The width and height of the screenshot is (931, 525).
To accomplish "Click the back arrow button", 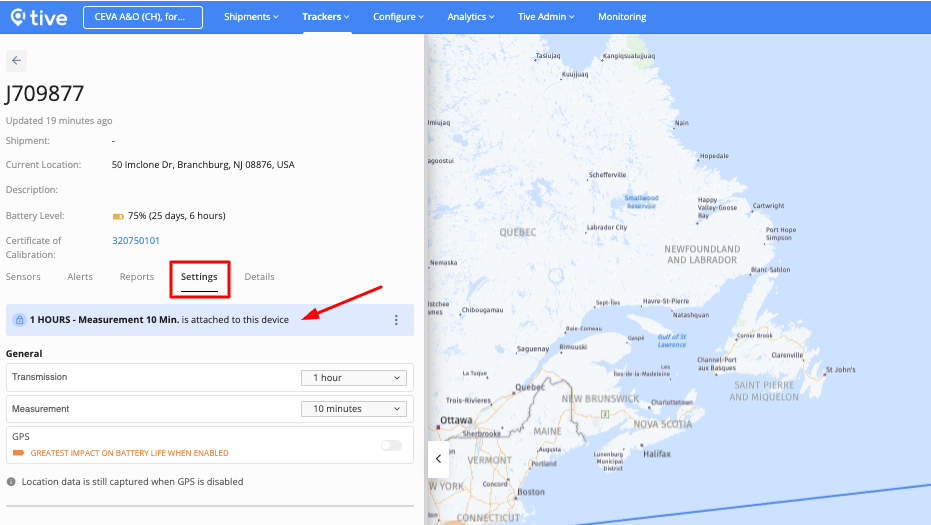I will pos(16,60).
